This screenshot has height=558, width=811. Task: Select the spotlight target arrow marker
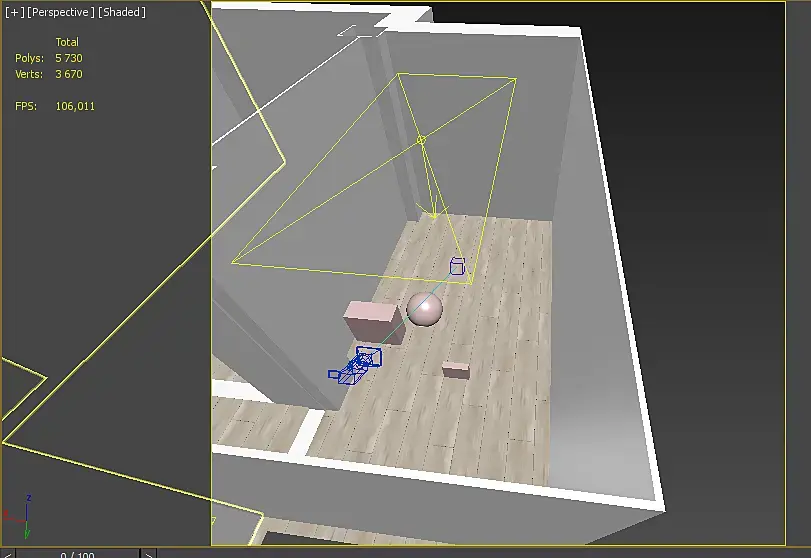[433, 208]
